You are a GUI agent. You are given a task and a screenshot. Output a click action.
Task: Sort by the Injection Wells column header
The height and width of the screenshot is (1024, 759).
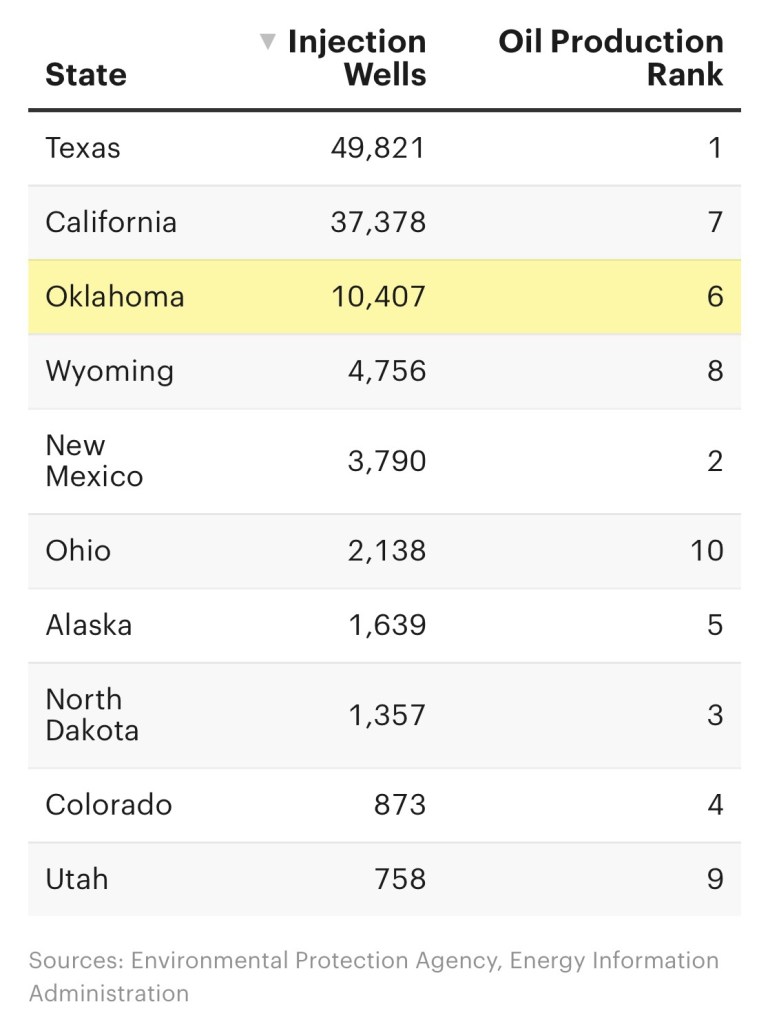(x=356, y=58)
